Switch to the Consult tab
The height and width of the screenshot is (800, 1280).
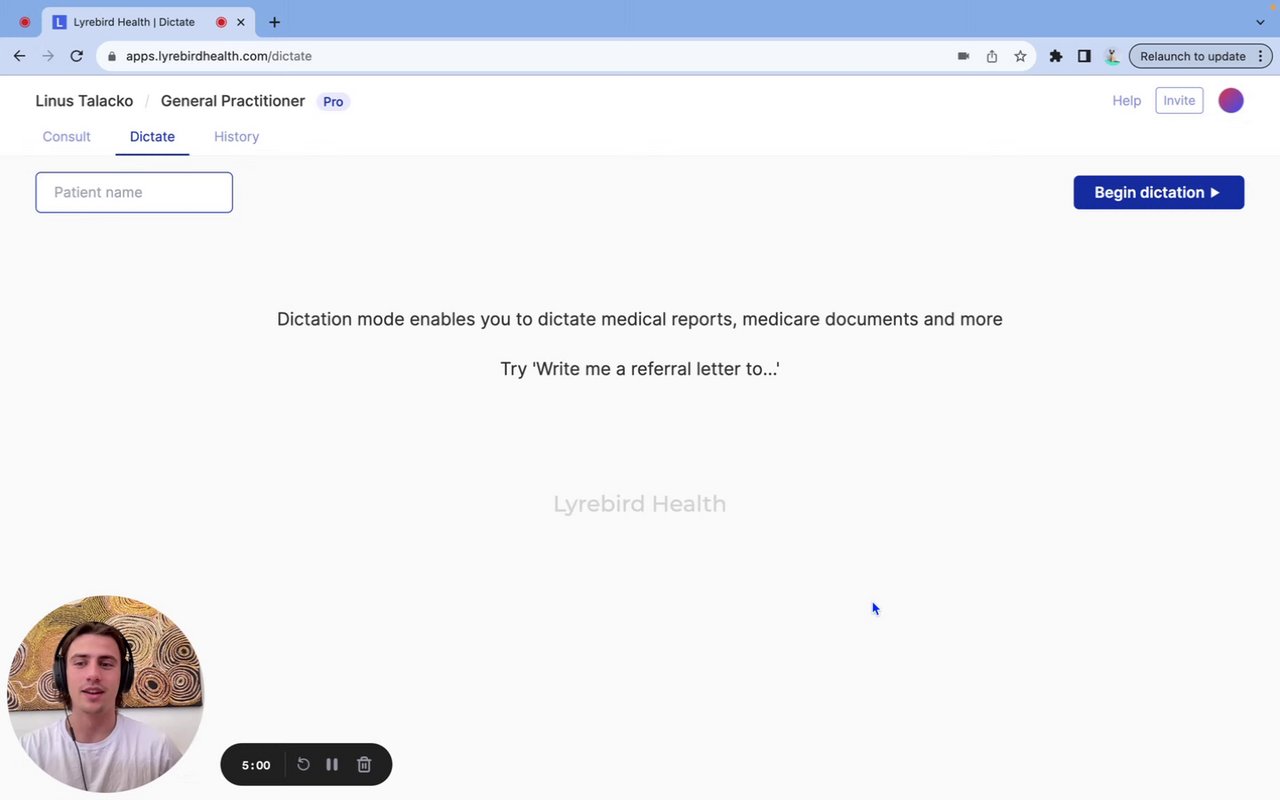(x=66, y=137)
